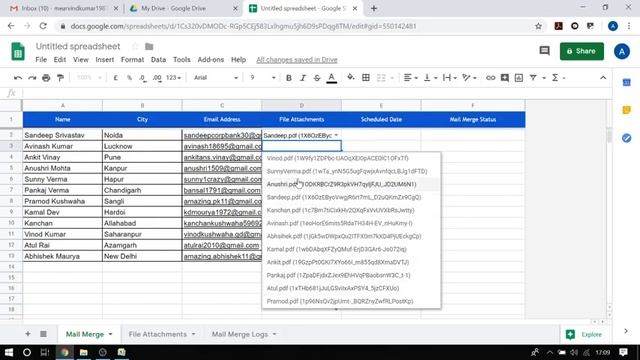Viewport: 640px width, 360px height.
Task: Open text rotation dropdown
Action: pyautogui.click(x=469, y=78)
